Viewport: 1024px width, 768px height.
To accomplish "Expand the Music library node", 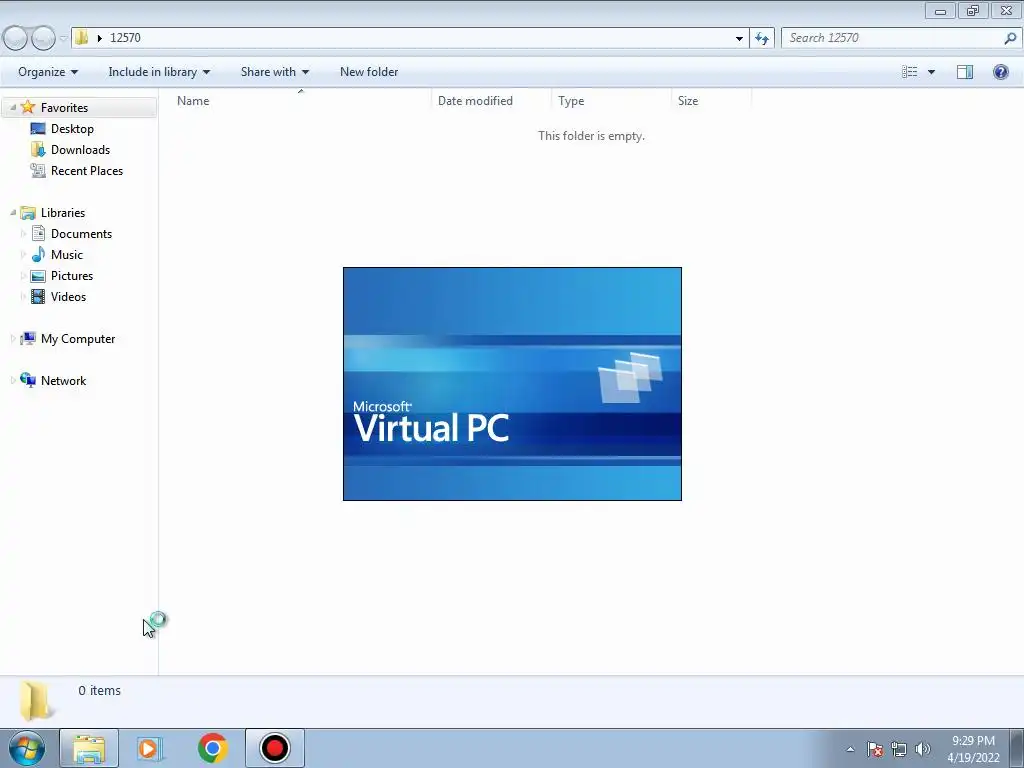I will [x=24, y=254].
